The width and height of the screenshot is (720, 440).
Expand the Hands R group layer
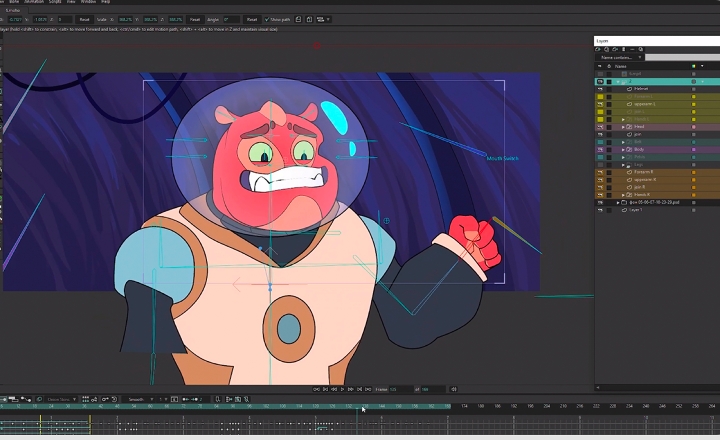(623, 195)
